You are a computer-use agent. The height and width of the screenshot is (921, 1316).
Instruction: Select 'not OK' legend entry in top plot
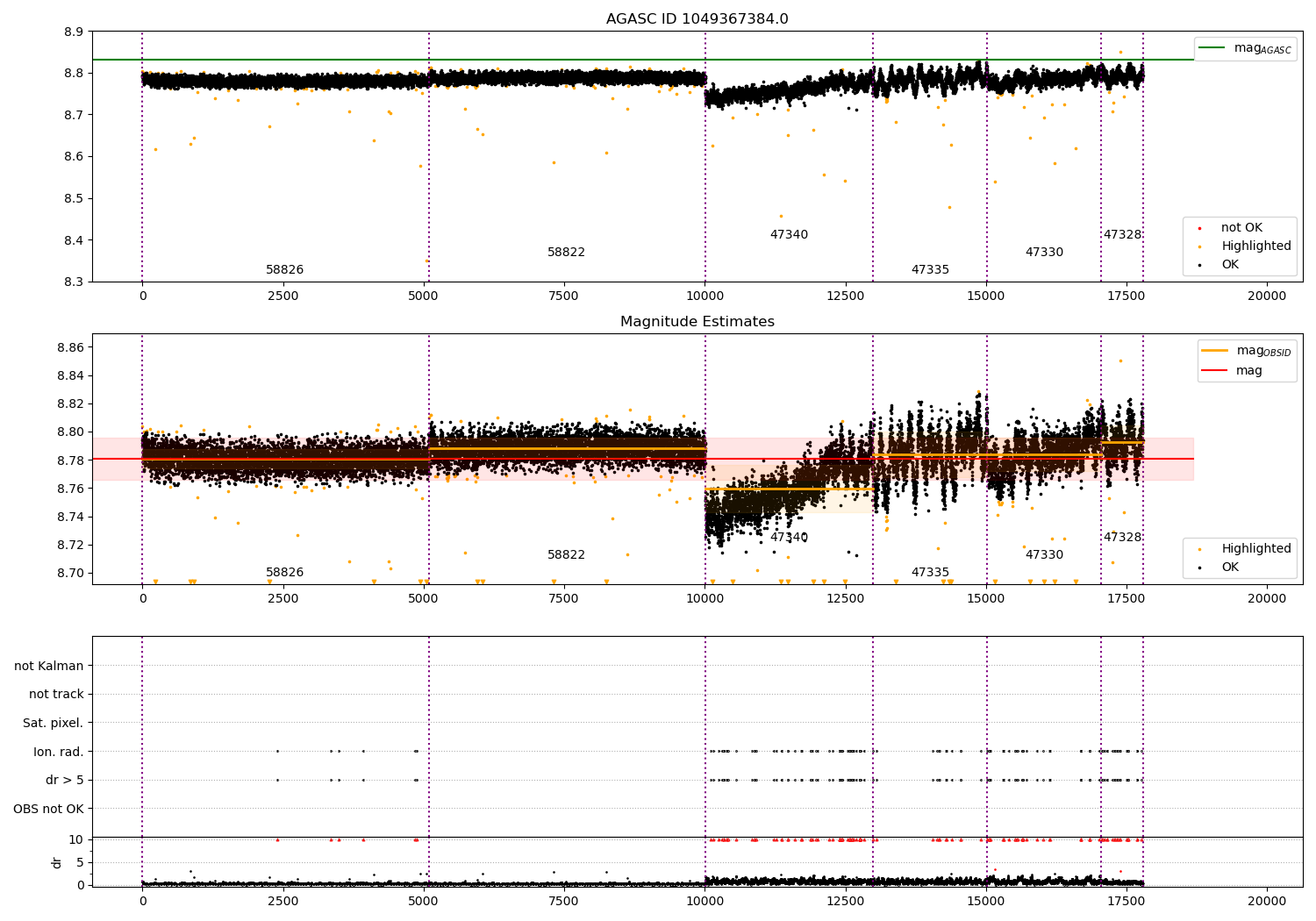click(1231, 228)
